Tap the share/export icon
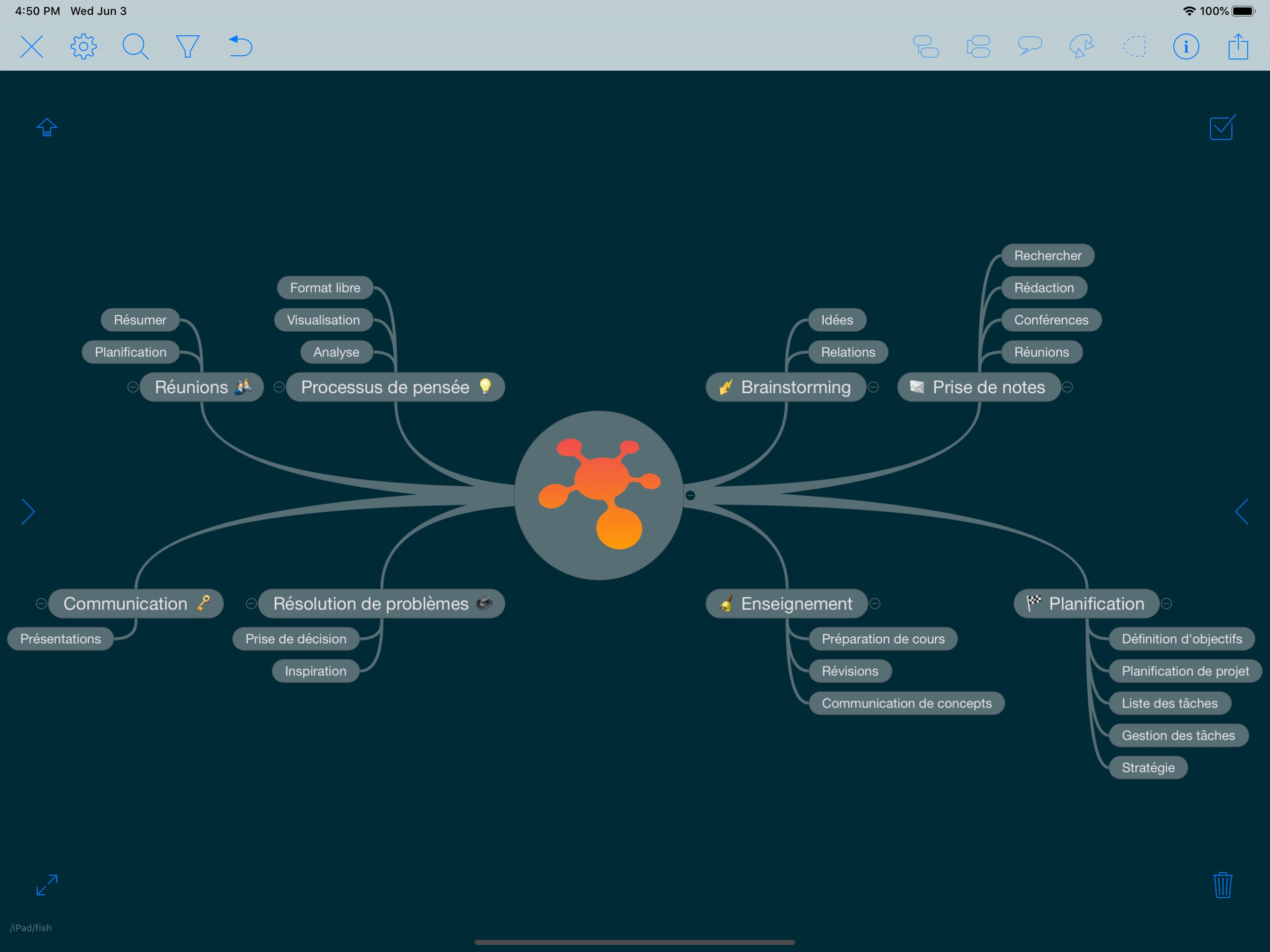The width and height of the screenshot is (1270, 952). click(1238, 46)
